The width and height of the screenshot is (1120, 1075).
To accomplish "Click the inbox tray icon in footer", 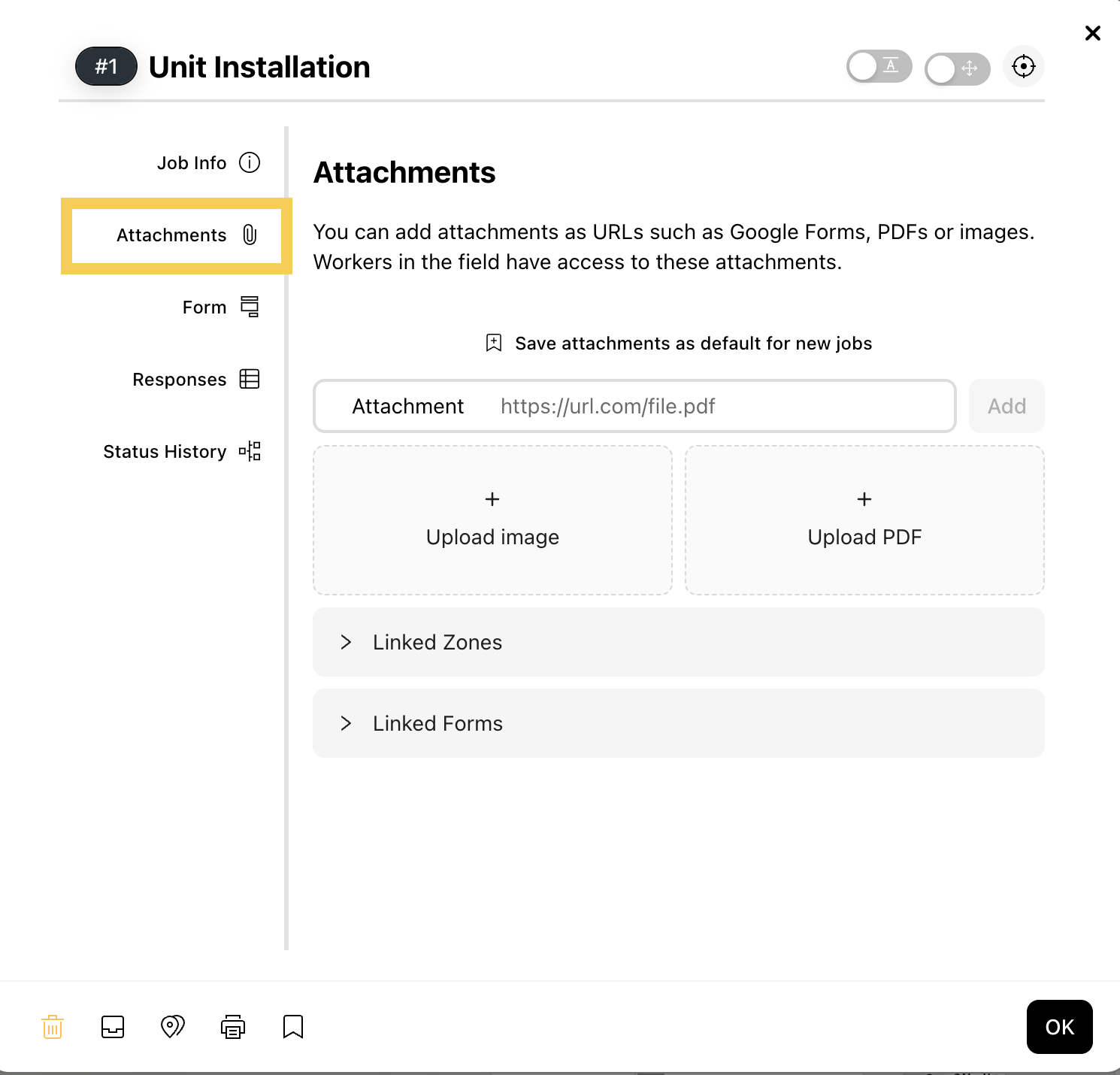I will (x=113, y=1027).
